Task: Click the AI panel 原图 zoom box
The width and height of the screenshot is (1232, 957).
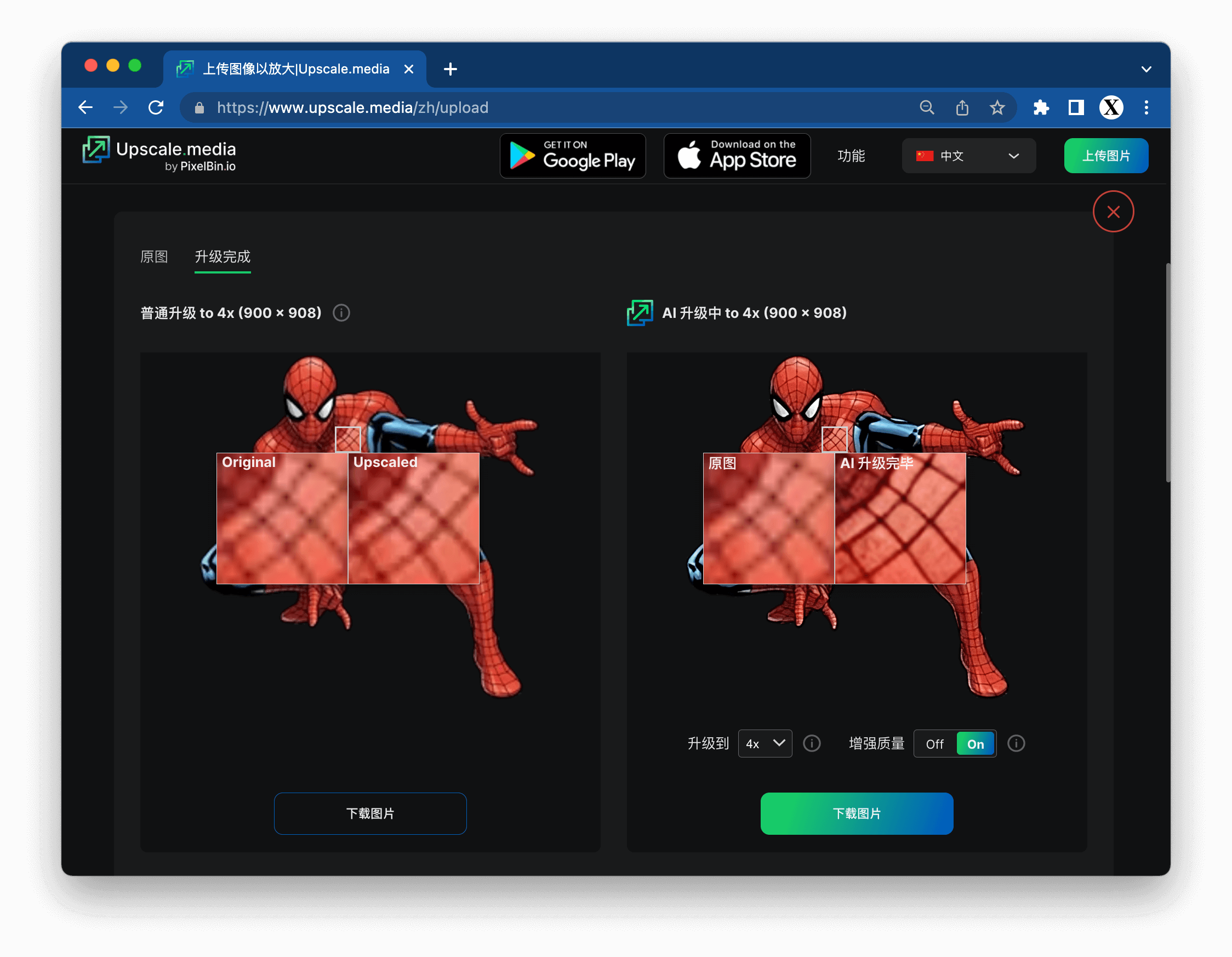Action: [x=769, y=518]
